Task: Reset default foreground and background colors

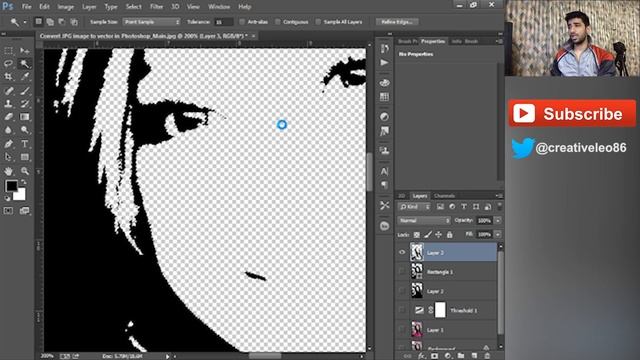Action: 7,199
